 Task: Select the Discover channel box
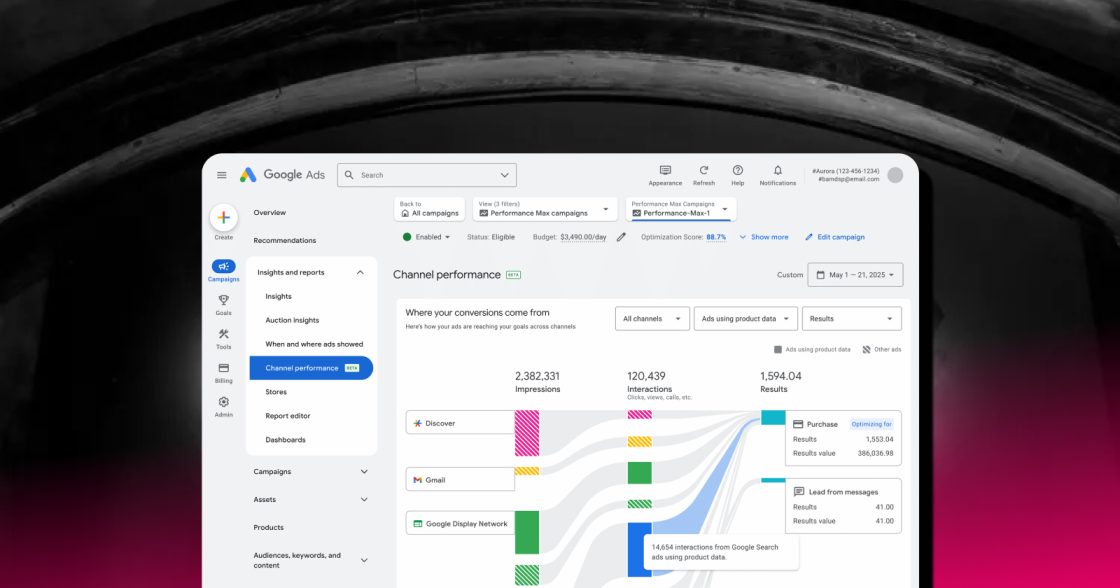[460, 423]
